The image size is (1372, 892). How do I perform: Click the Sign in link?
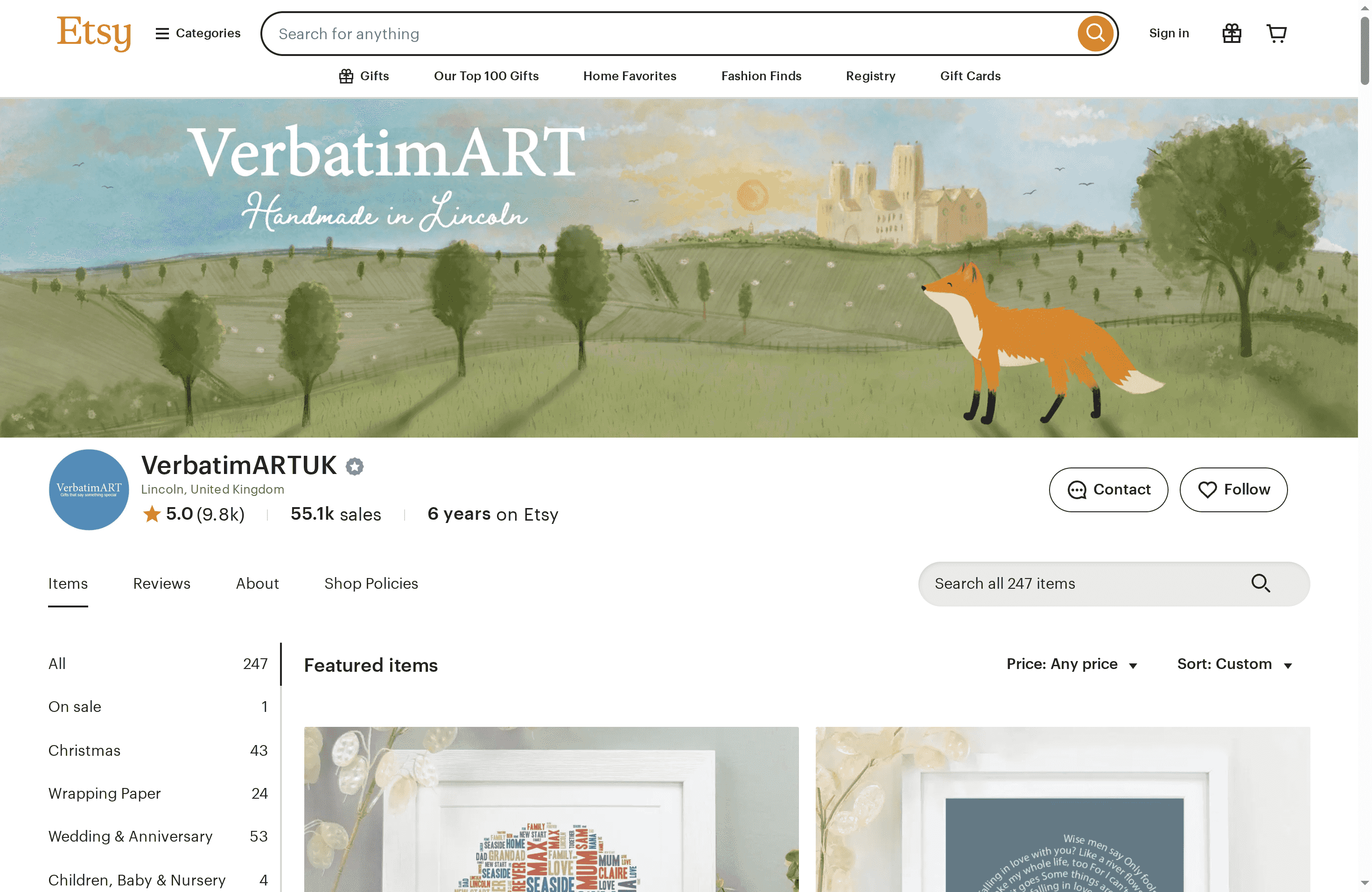[x=1169, y=34]
